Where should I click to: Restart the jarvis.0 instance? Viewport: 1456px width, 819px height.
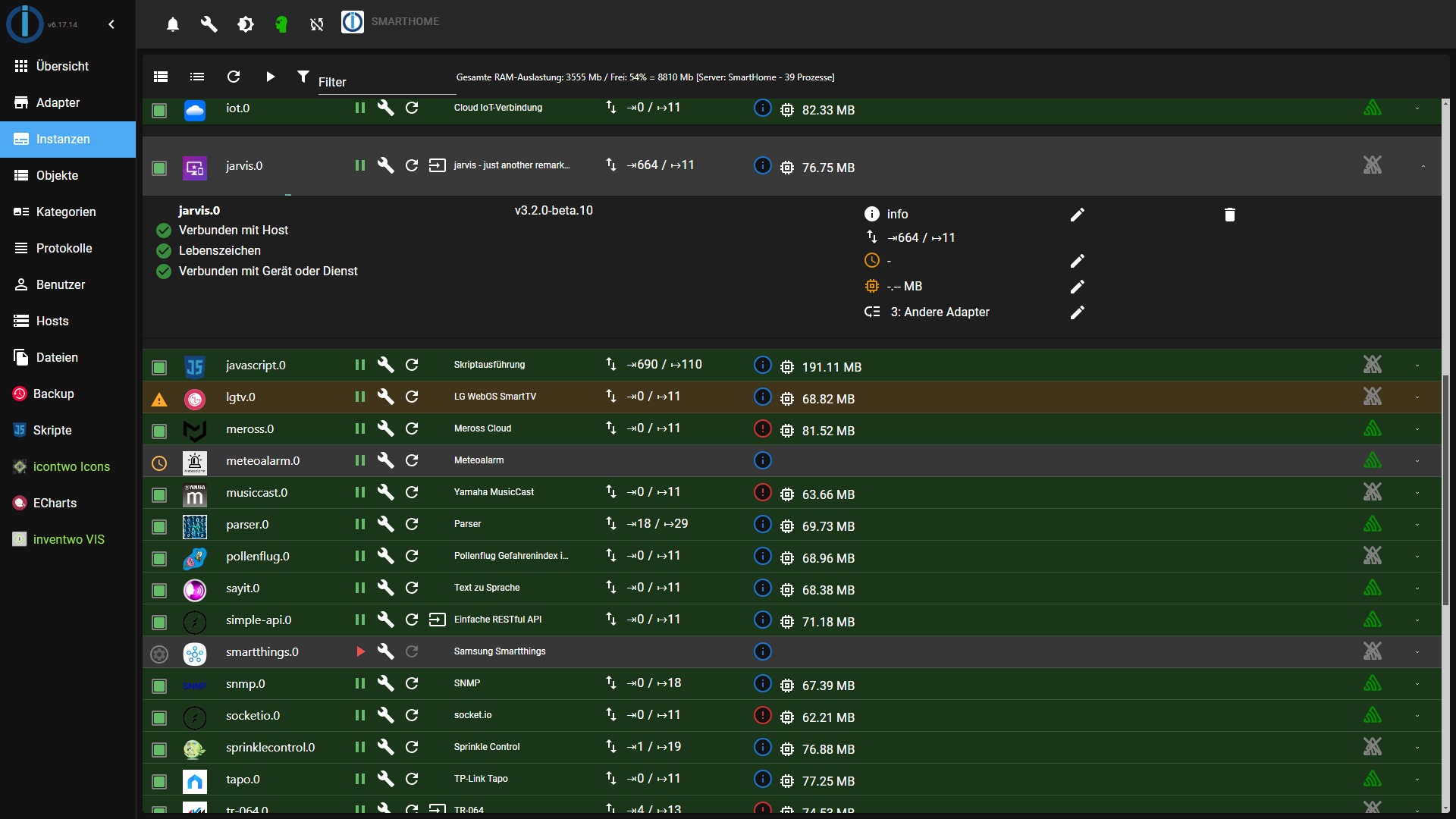(x=412, y=165)
